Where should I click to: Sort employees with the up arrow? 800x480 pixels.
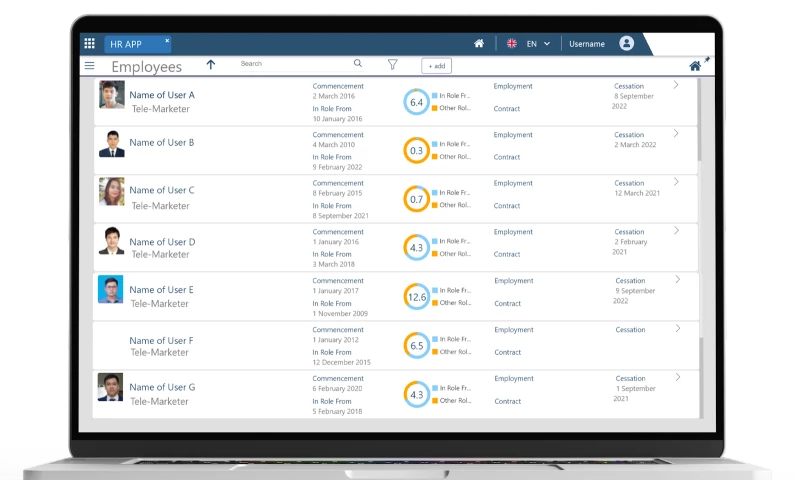pos(211,65)
